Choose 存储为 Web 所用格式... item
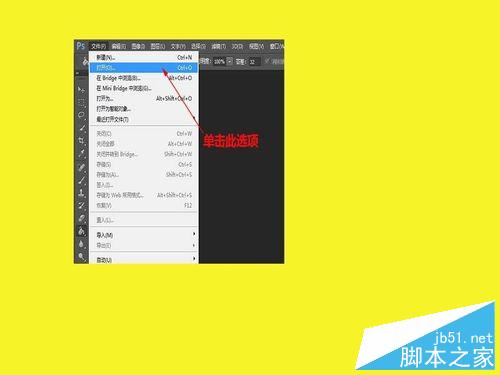 tap(144, 195)
